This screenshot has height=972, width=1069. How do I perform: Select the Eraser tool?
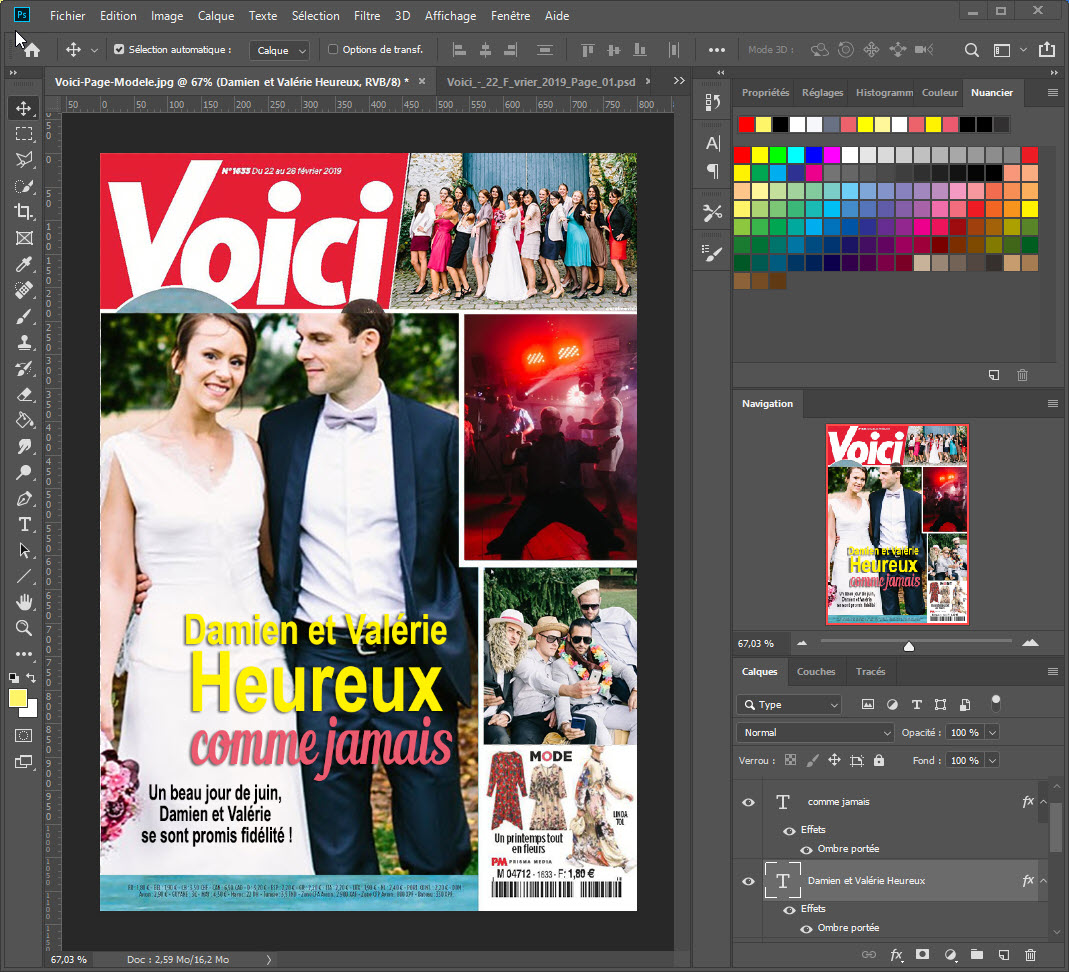tap(24, 394)
